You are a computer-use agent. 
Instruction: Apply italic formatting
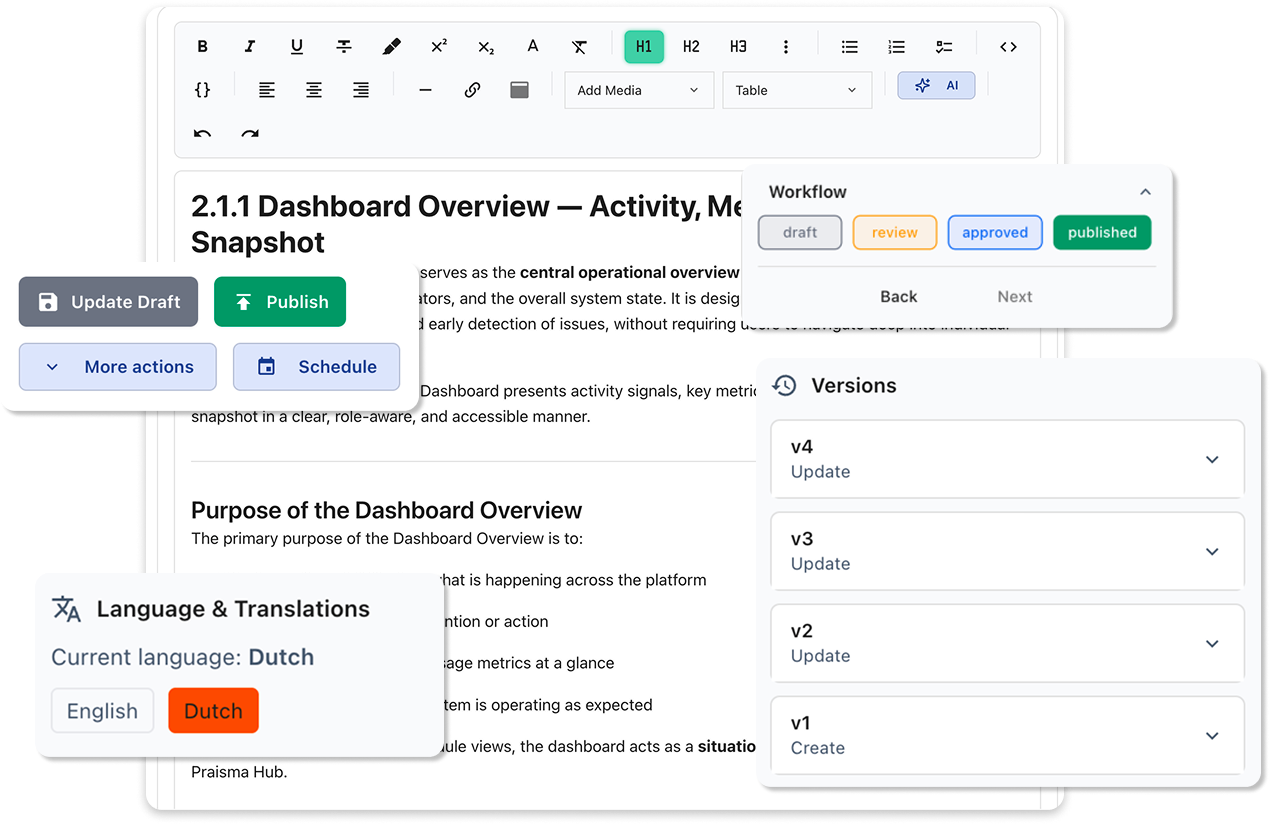click(x=250, y=47)
